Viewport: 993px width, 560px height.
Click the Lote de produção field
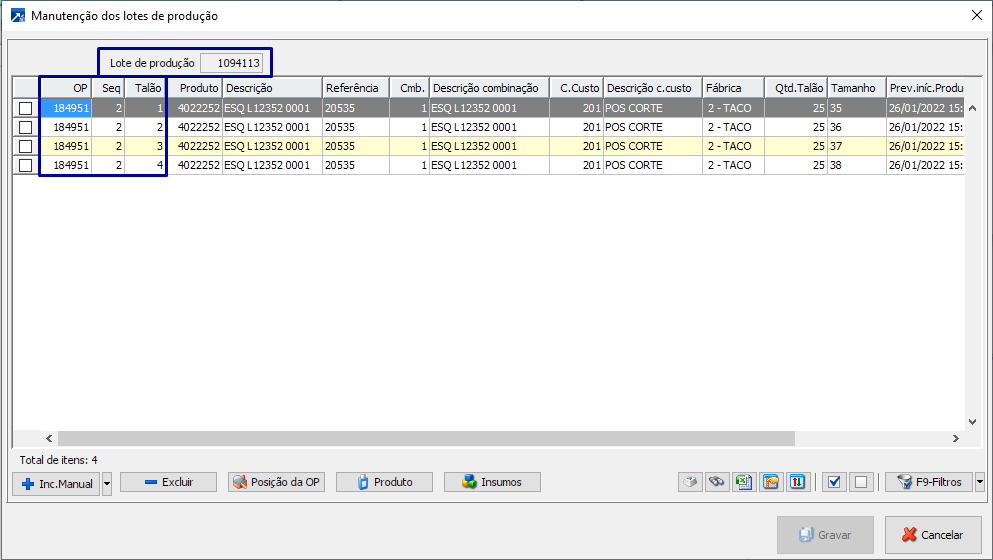point(231,63)
